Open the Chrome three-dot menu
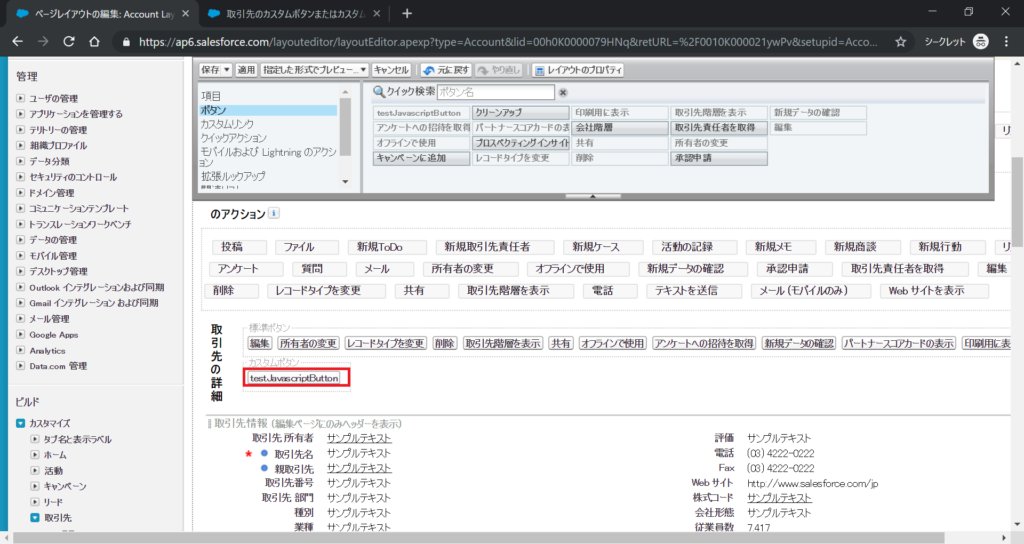 click(x=1005, y=42)
